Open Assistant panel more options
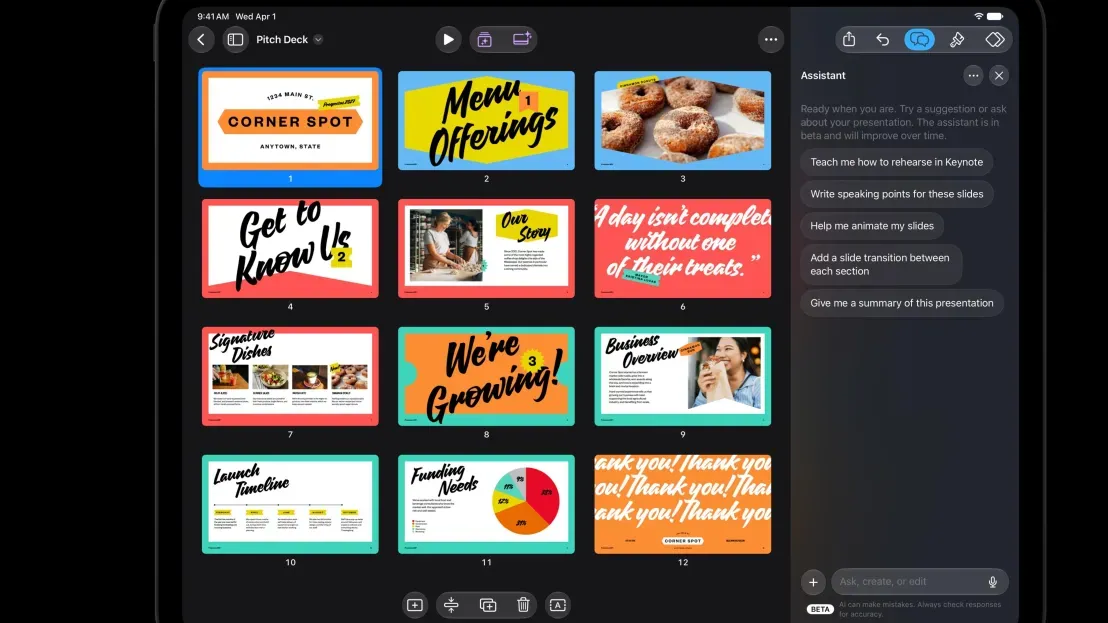 pyautogui.click(x=973, y=76)
